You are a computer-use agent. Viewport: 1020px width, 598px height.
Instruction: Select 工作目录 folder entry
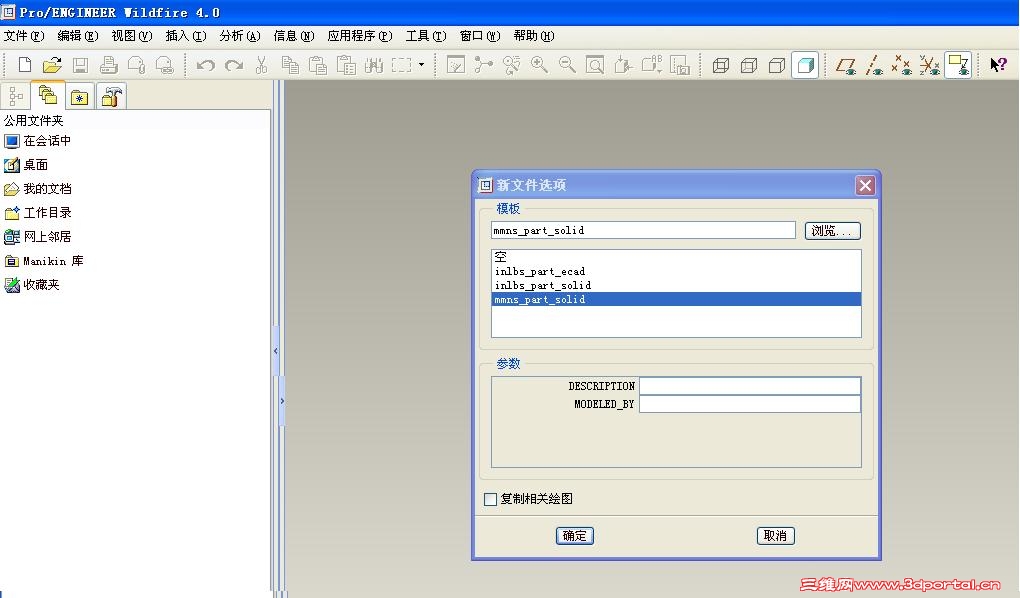(38, 213)
